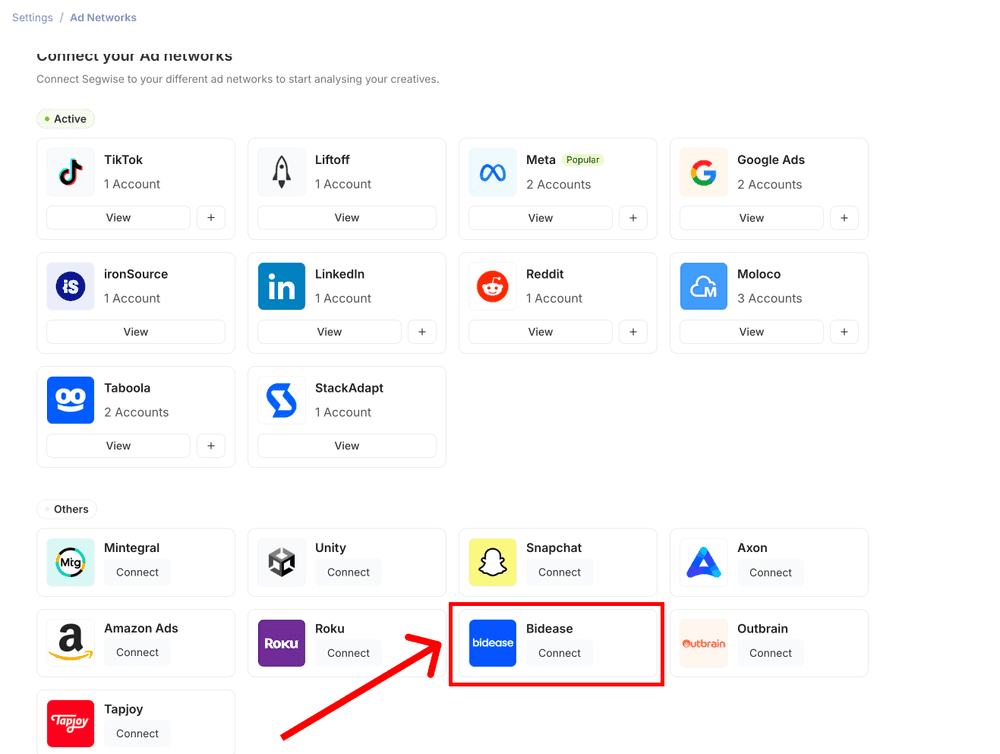This screenshot has width=1000, height=754.
Task: View ironSource account
Action: 136,332
